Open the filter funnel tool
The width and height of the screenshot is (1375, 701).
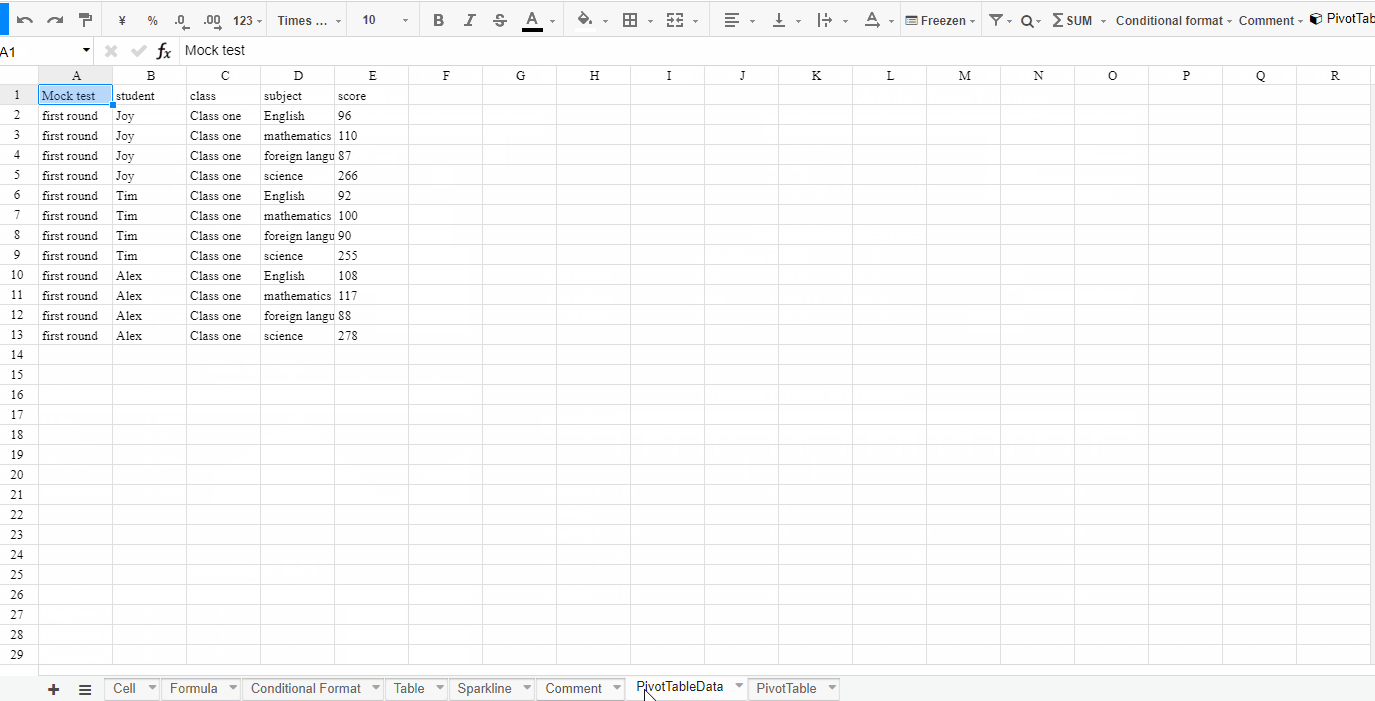pyautogui.click(x=995, y=20)
